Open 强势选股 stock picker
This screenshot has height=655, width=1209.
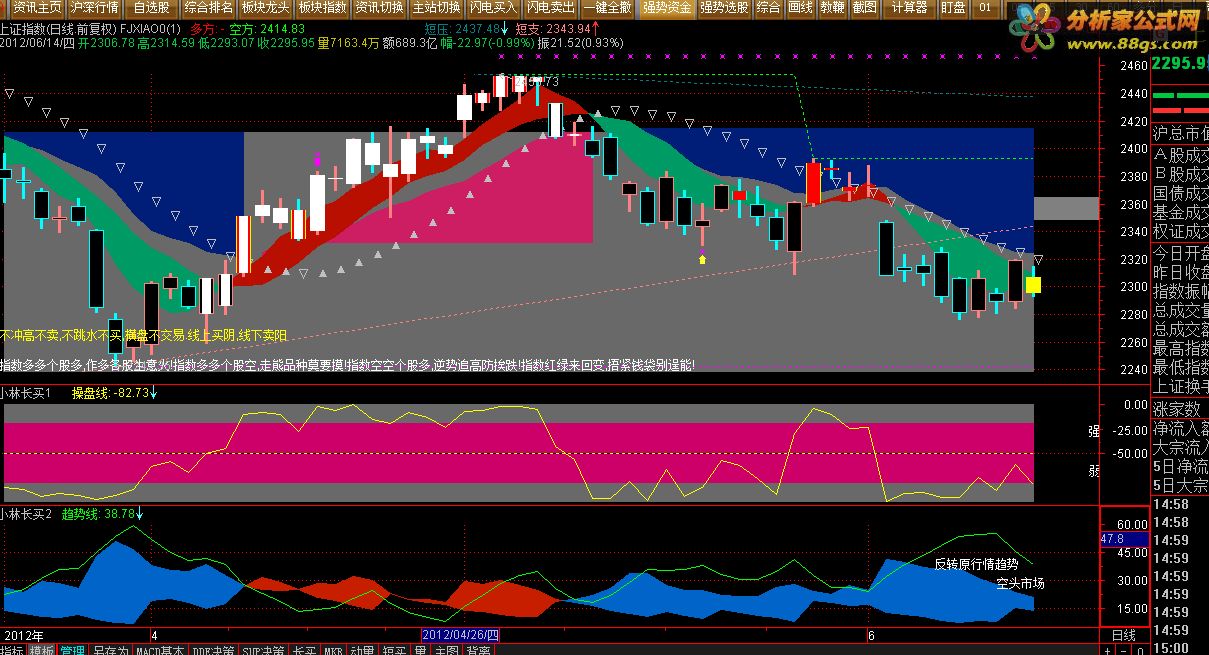724,7
